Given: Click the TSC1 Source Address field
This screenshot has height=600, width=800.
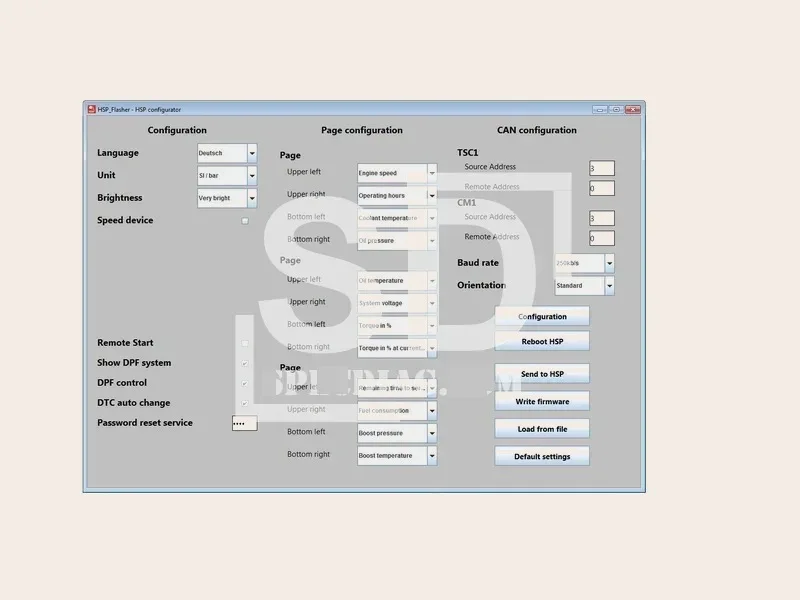Looking at the screenshot, I should coord(602,168).
